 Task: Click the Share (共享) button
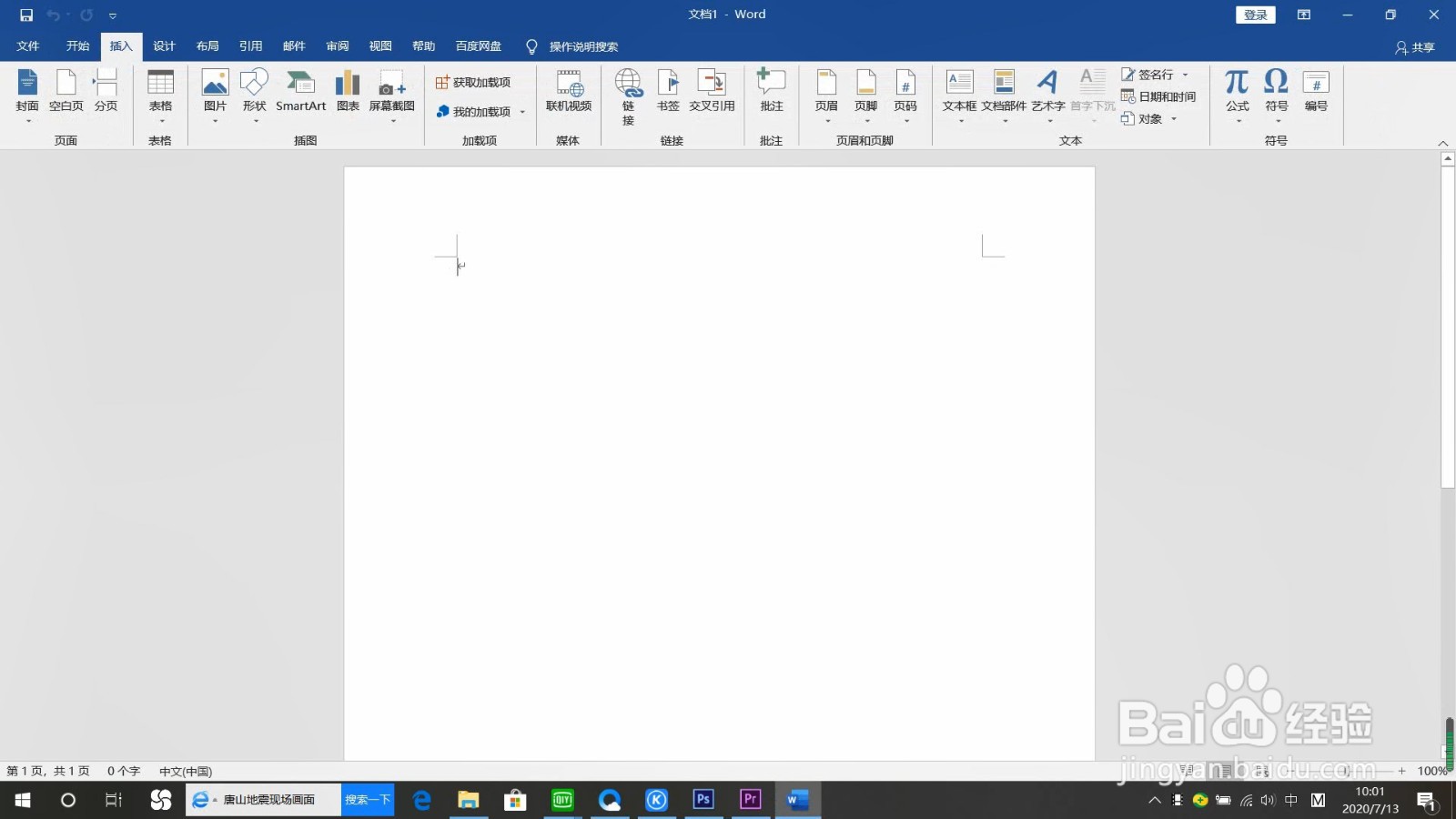click(x=1415, y=47)
